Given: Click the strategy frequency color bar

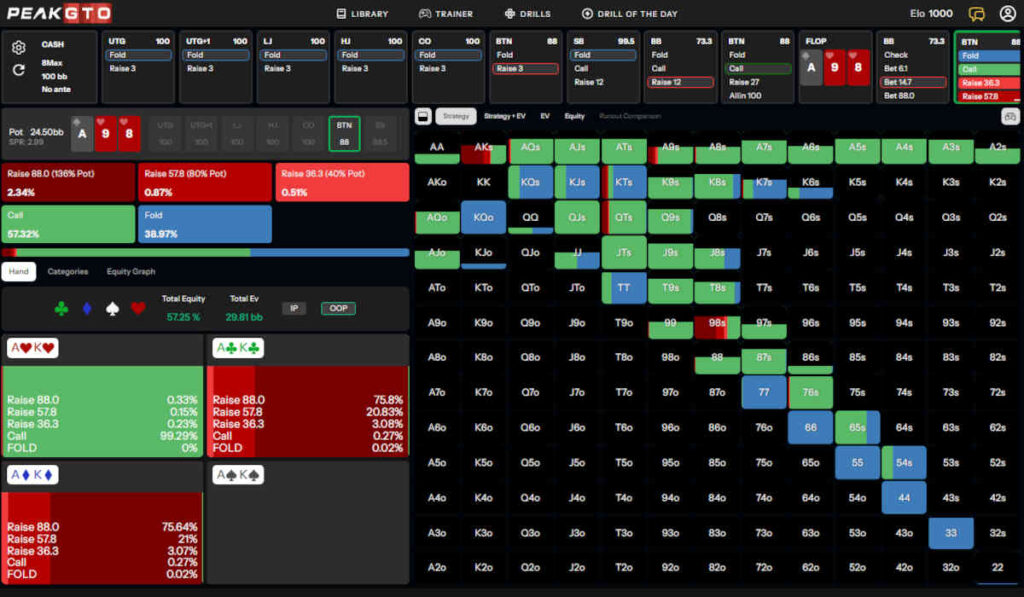Looking at the screenshot, I should 205,252.
